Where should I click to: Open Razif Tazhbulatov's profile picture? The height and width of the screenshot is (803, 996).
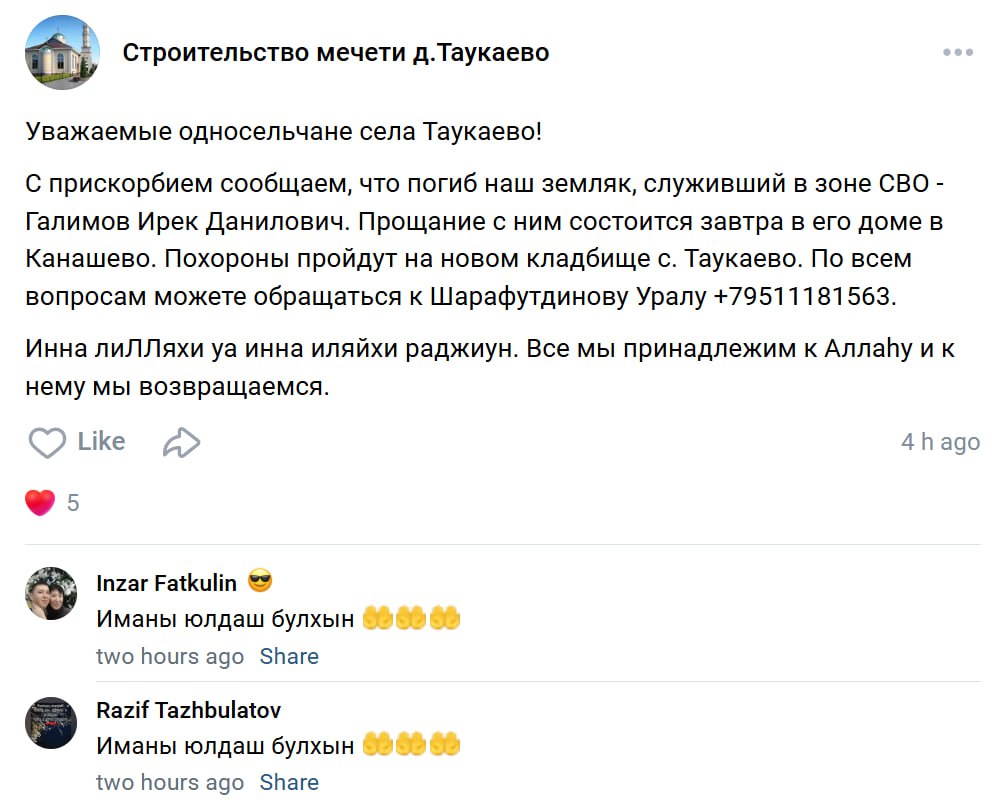(51, 722)
